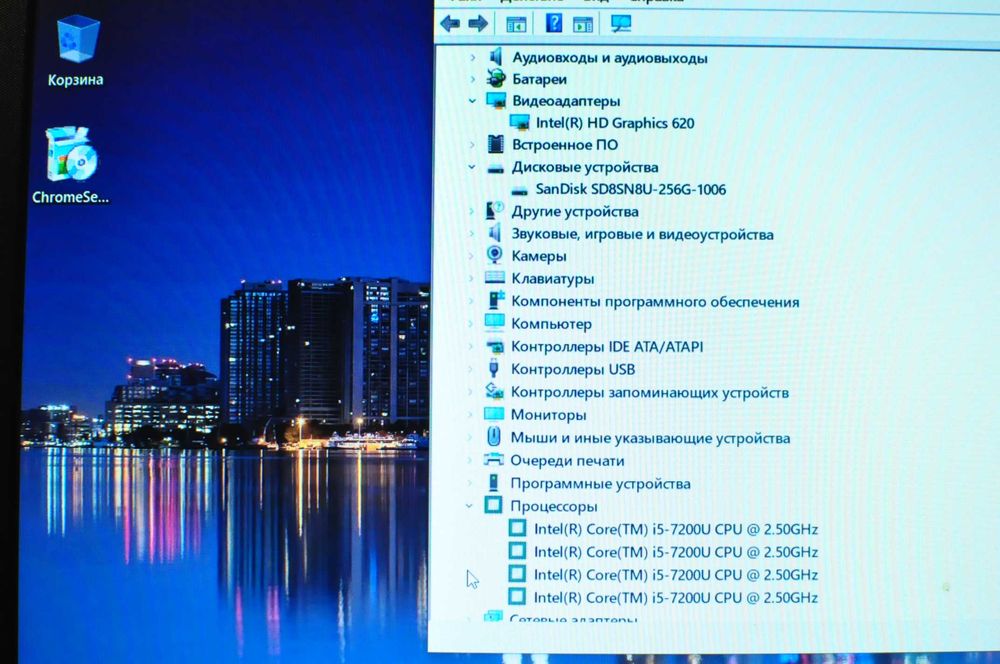The height and width of the screenshot is (664, 1000).
Task: Expand the Другие устройства category
Action: 472,211
